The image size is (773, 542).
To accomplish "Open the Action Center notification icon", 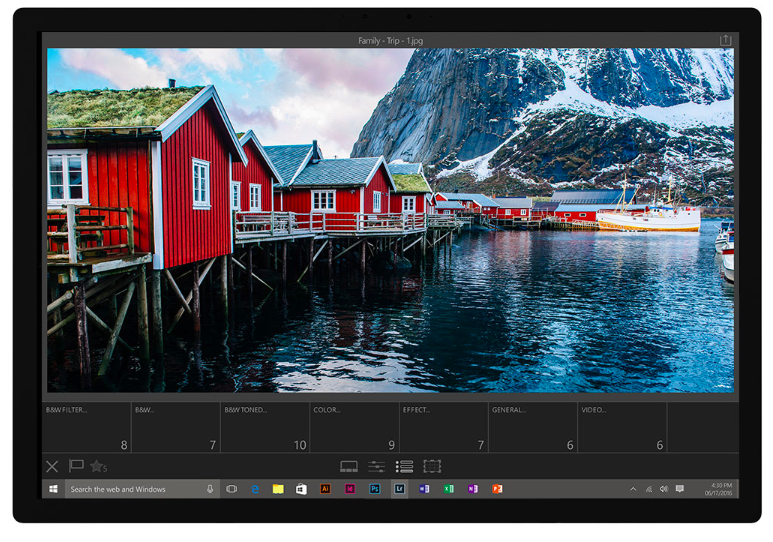I will (680, 489).
